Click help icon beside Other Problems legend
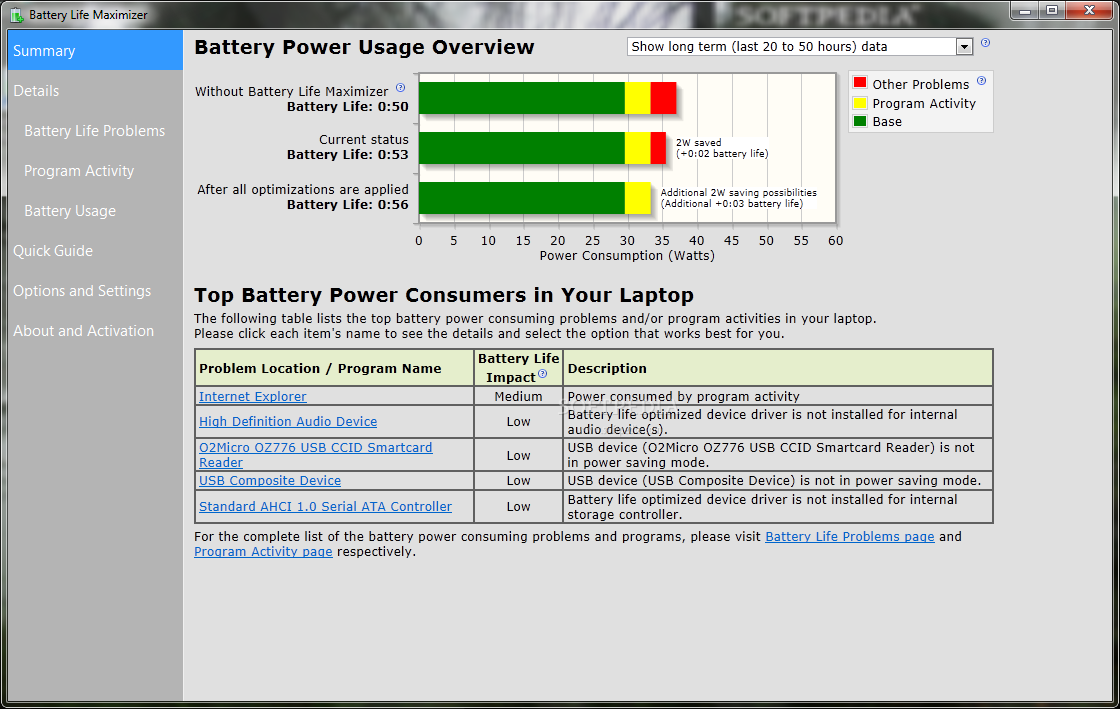This screenshot has height=709, width=1120. point(981,81)
